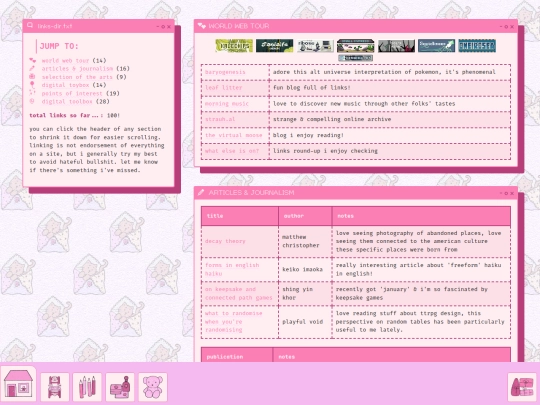Click the search icon in links-dir.txt title bar
This screenshot has height=405, width=540.
coord(30,25)
